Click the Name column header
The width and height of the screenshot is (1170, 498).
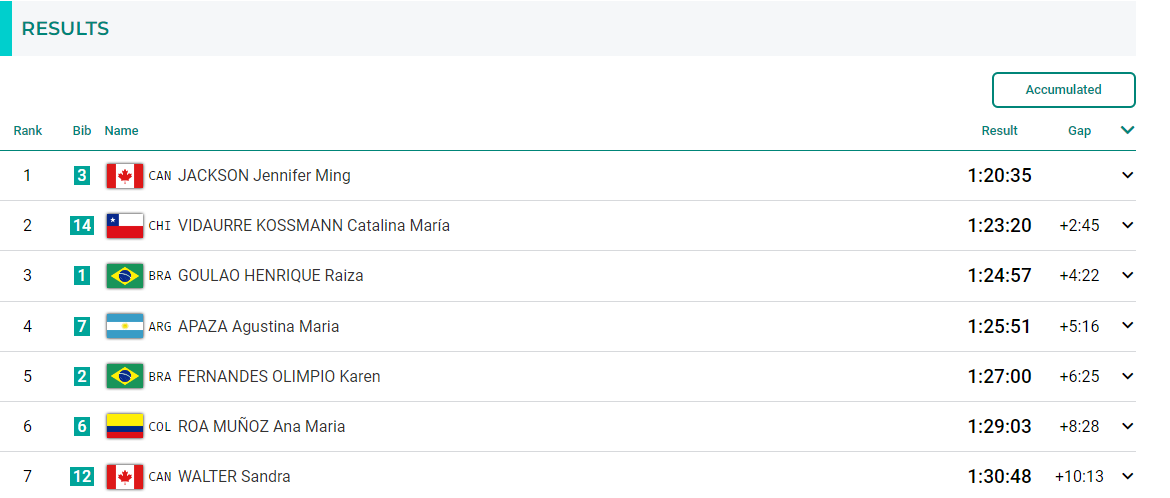pos(122,131)
